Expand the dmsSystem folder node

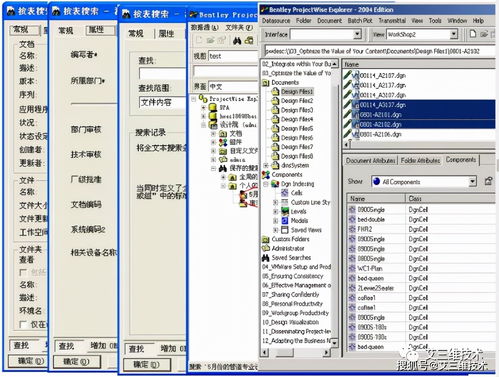click(x=266, y=165)
